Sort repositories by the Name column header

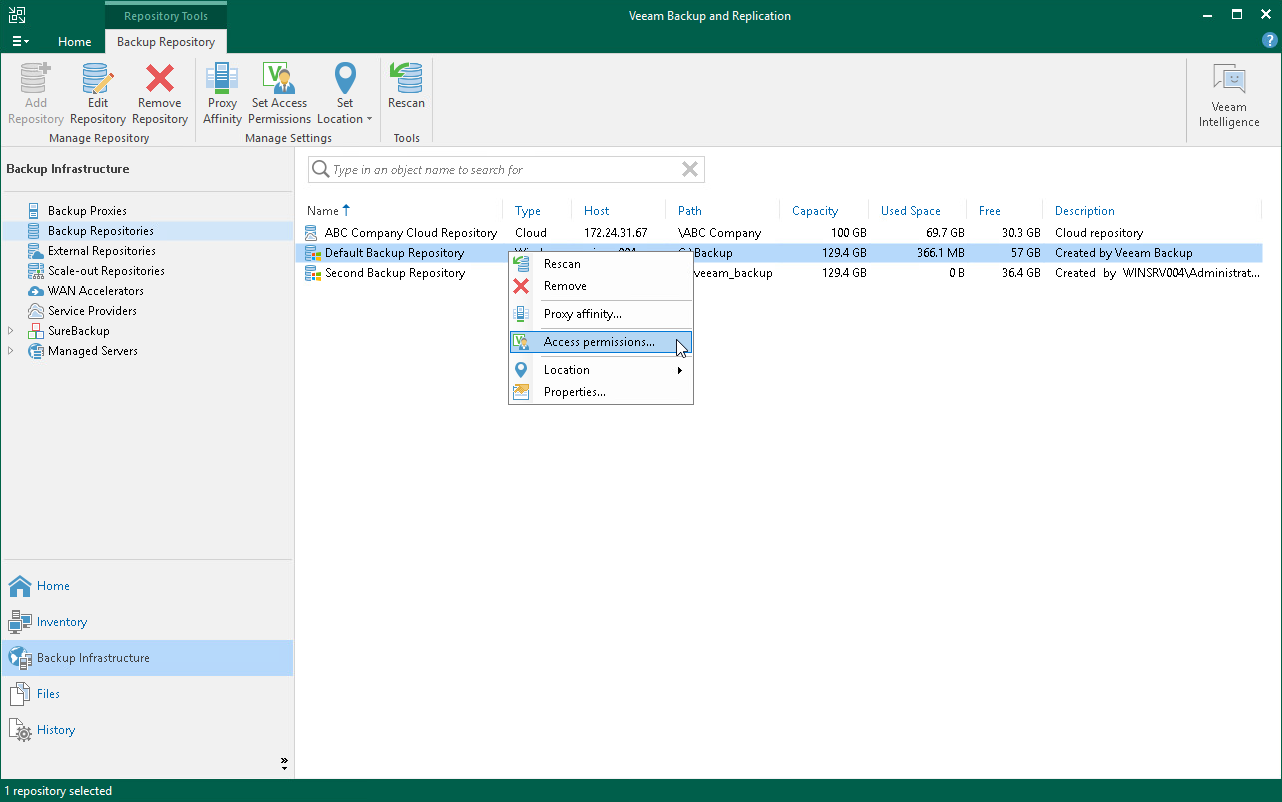point(322,211)
